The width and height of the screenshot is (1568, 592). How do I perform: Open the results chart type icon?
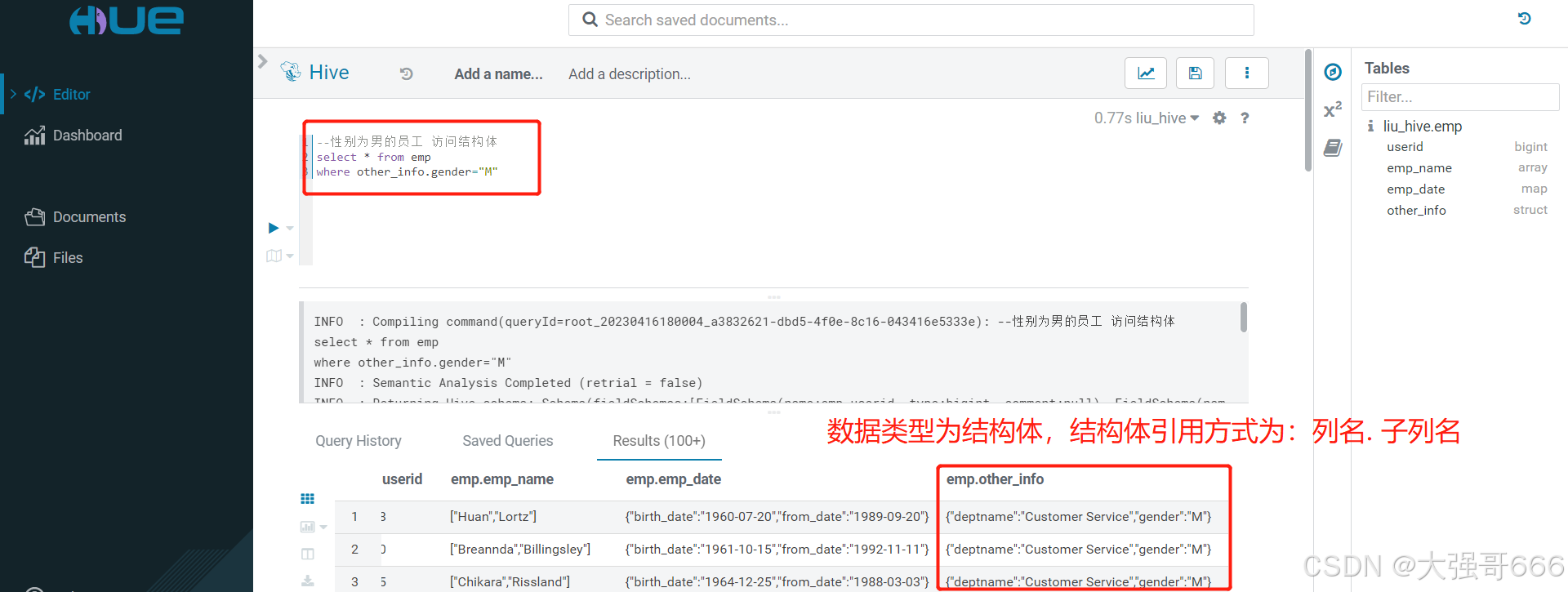pos(307,527)
